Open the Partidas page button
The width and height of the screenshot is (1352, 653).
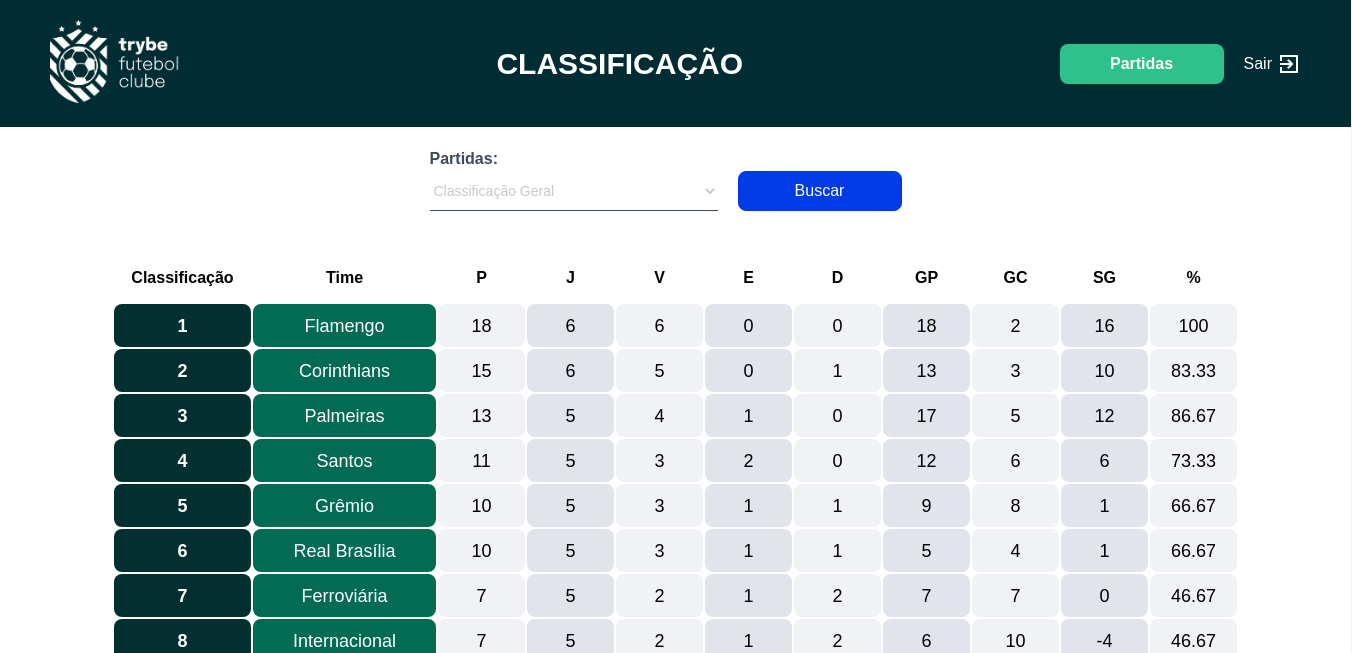pyautogui.click(x=1141, y=64)
